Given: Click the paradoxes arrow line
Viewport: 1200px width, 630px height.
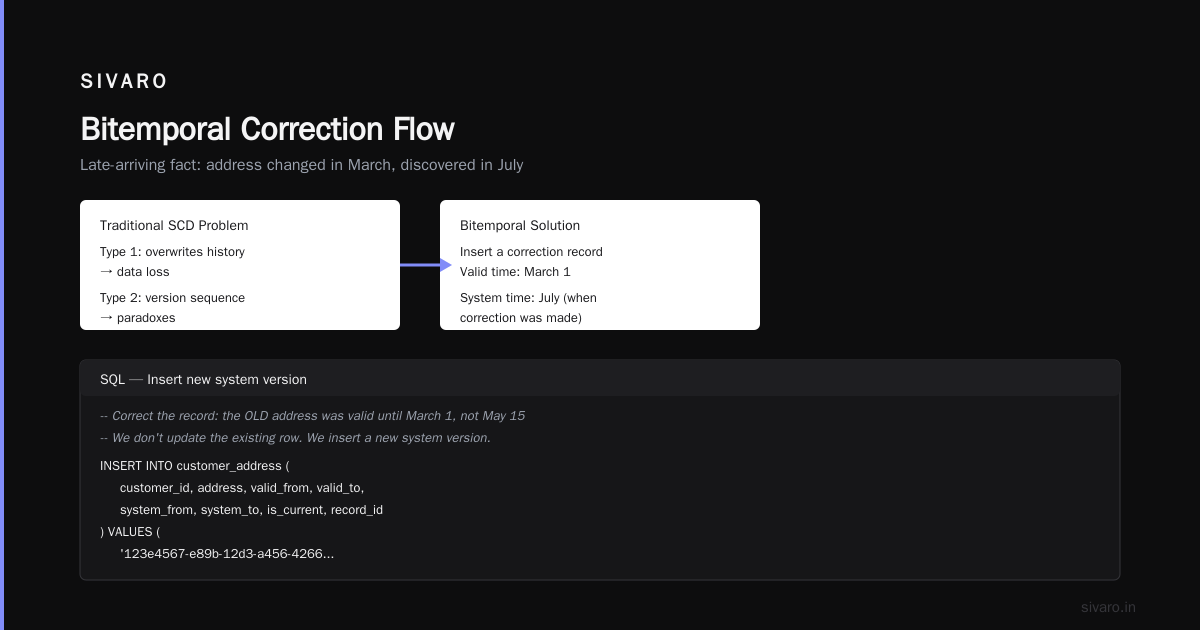Looking at the screenshot, I should tap(138, 318).
